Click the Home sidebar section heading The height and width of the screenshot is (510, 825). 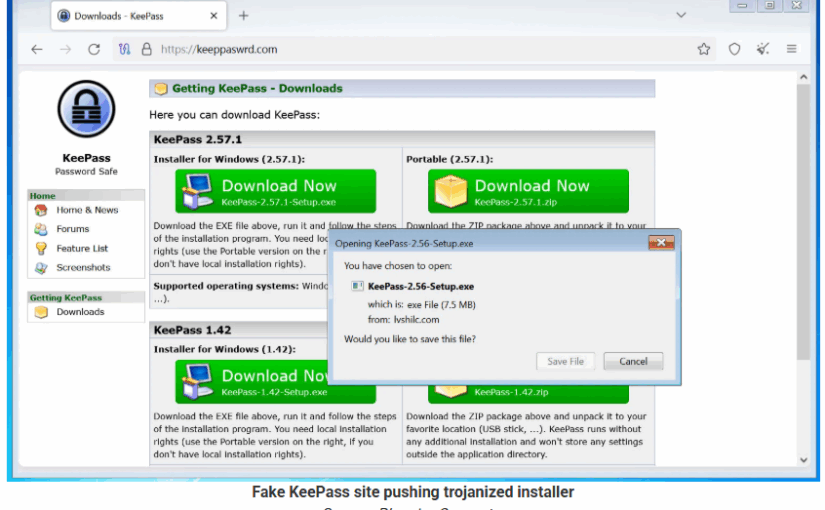point(43,196)
